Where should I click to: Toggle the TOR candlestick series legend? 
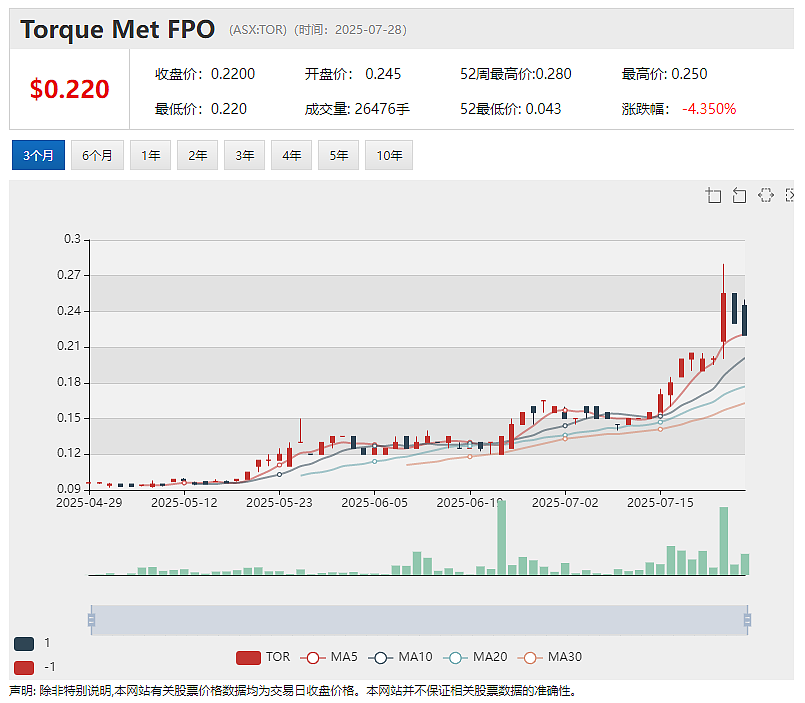pyautogui.click(x=263, y=657)
